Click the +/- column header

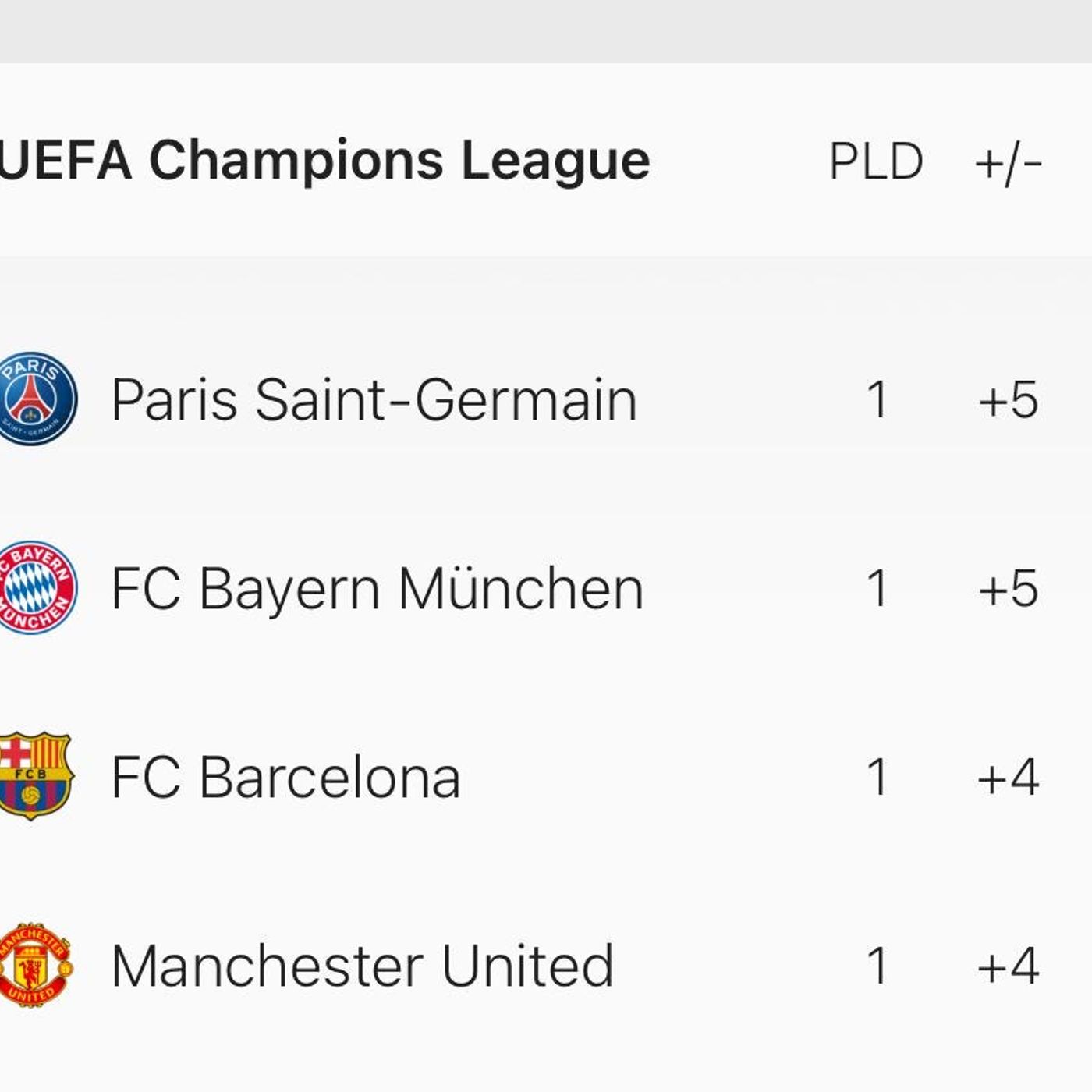pos(1008,164)
